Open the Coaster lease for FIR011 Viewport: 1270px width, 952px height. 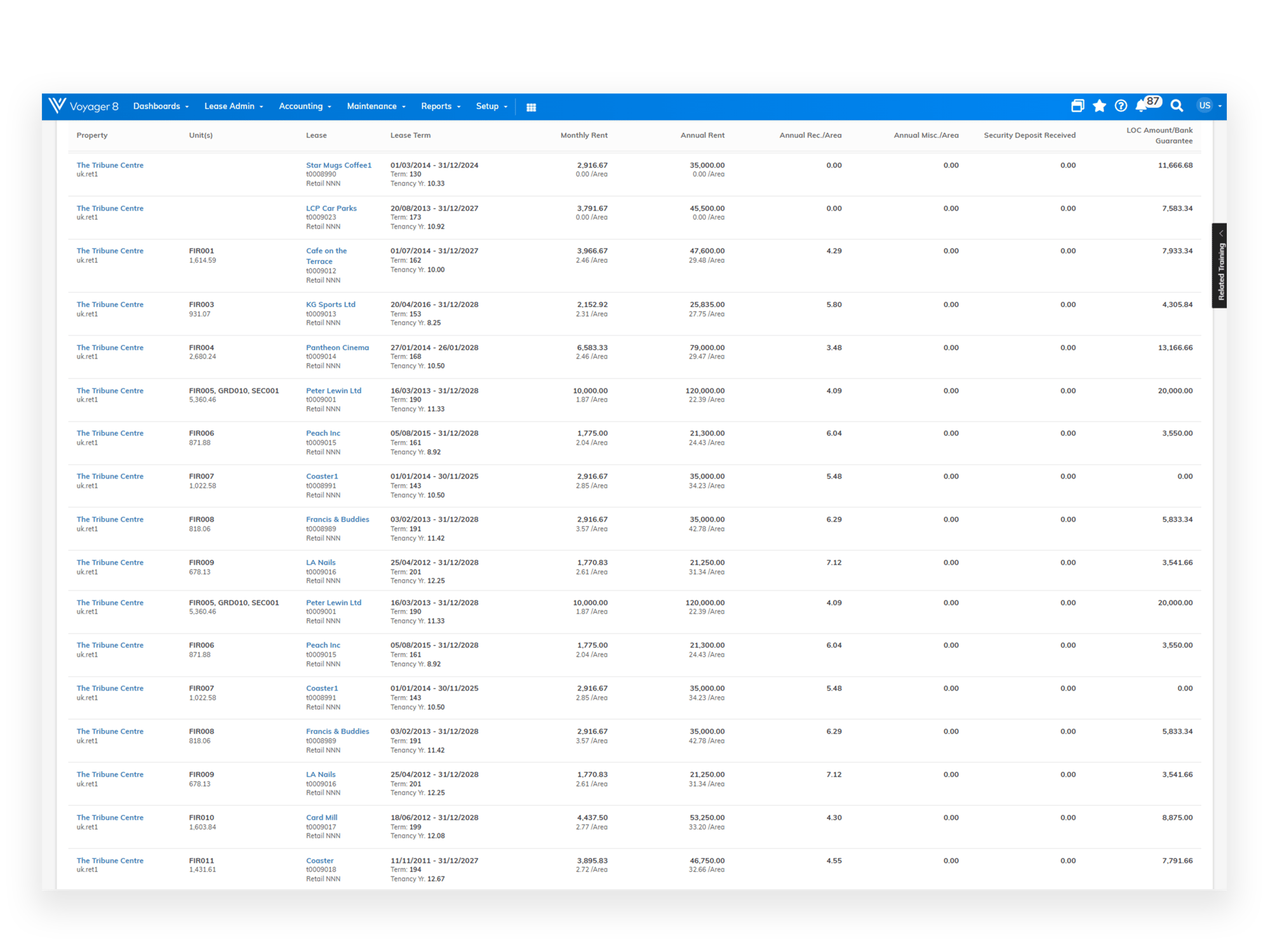point(319,861)
